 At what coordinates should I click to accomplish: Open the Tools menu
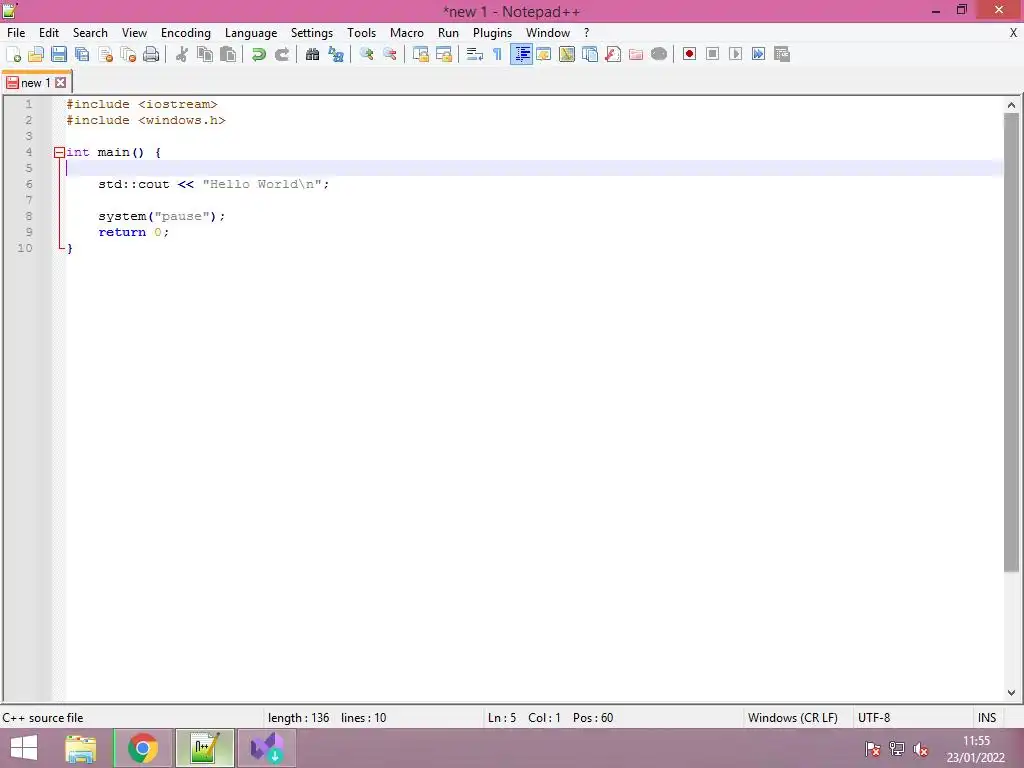point(361,33)
